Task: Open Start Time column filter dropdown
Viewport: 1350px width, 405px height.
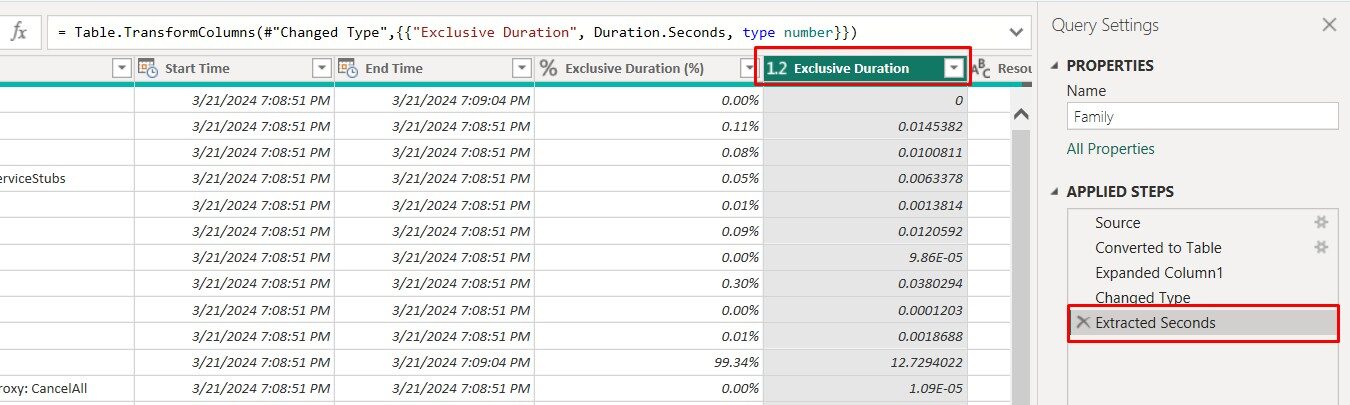Action: (x=322, y=68)
